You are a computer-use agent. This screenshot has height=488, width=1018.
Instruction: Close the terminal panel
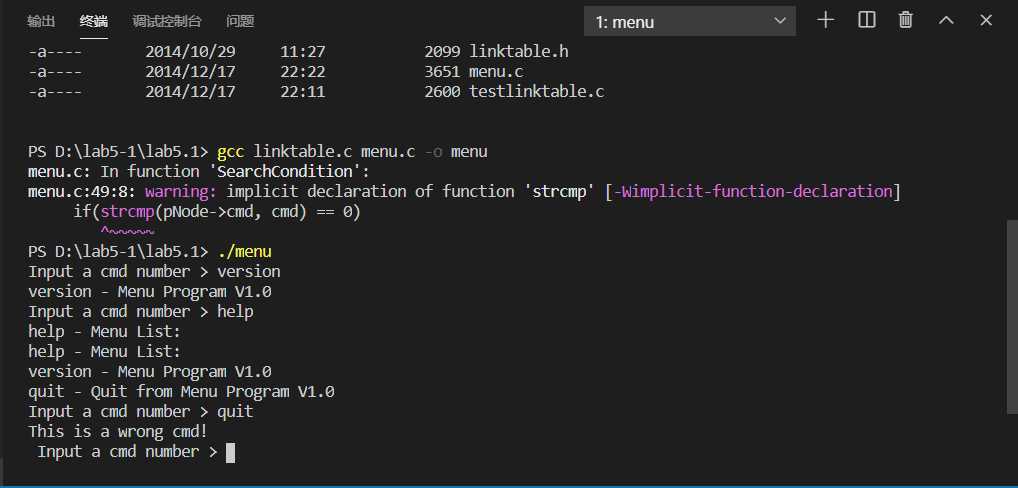point(986,21)
